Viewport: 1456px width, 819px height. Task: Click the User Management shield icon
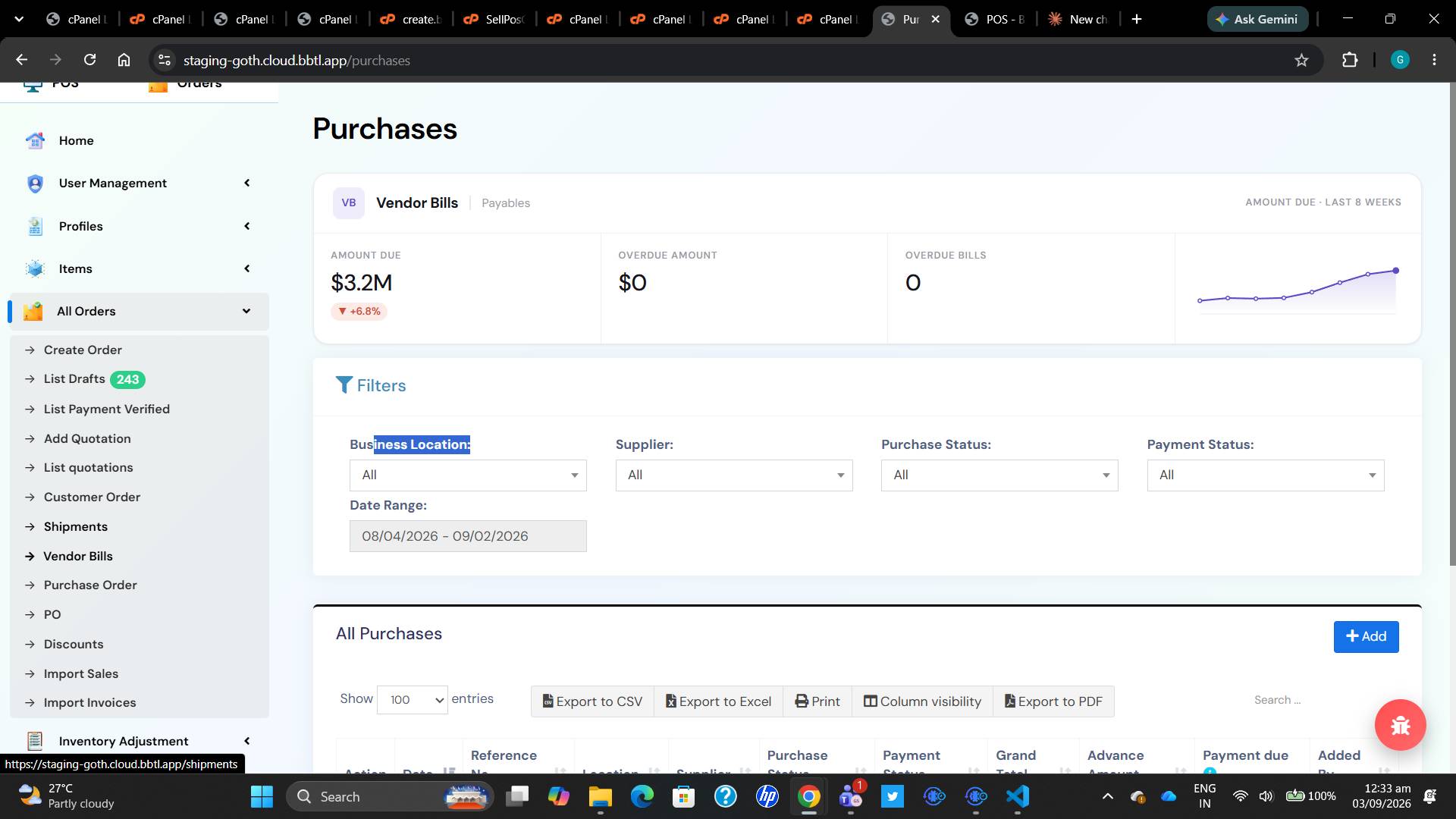(x=35, y=184)
